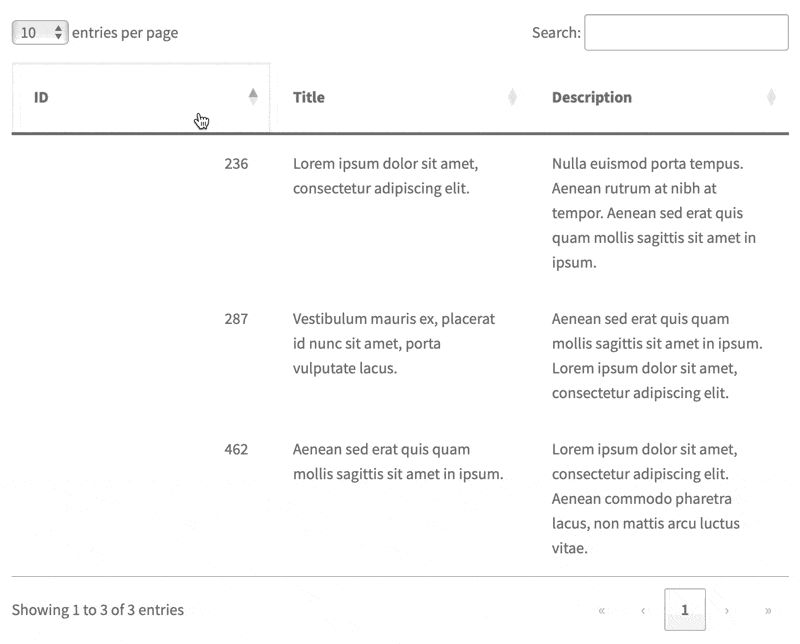The width and height of the screenshot is (800, 644).
Task: Go to next page using ›
Action: 727,610
